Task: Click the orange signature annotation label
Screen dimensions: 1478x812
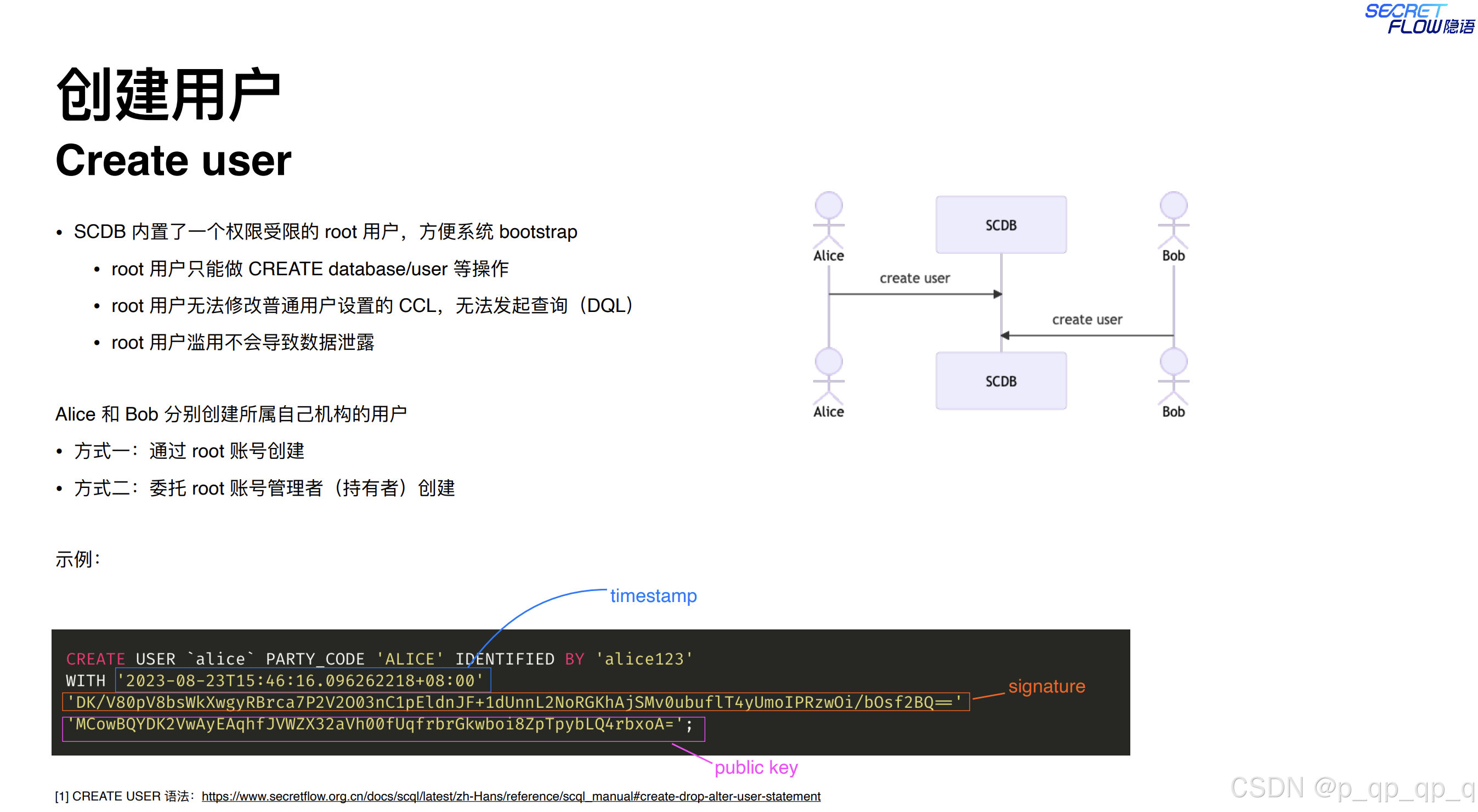Action: point(1046,686)
